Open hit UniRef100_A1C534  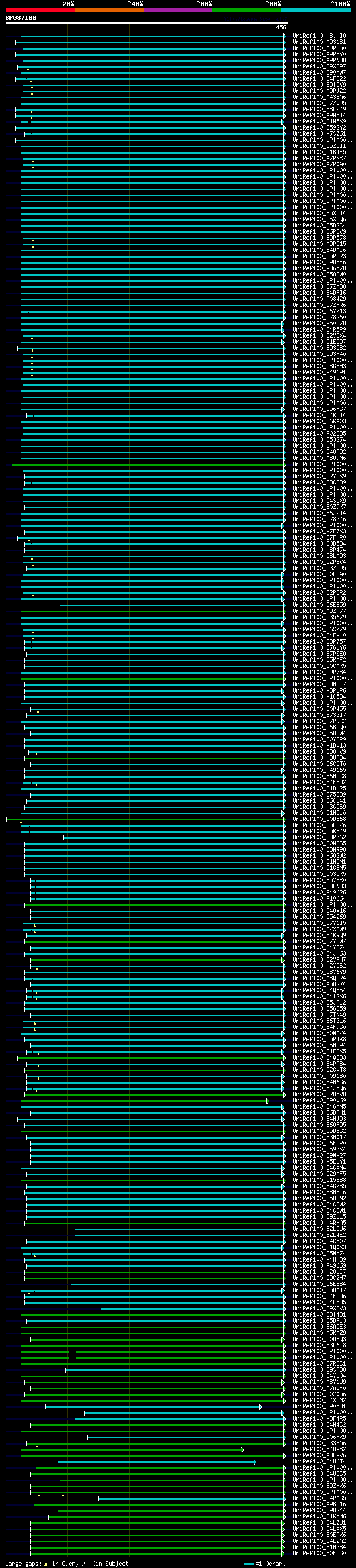[x=319, y=696]
